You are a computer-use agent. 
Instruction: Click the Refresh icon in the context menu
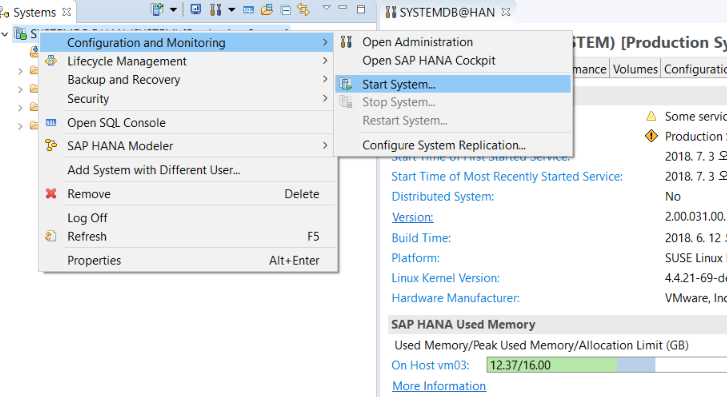coord(51,236)
